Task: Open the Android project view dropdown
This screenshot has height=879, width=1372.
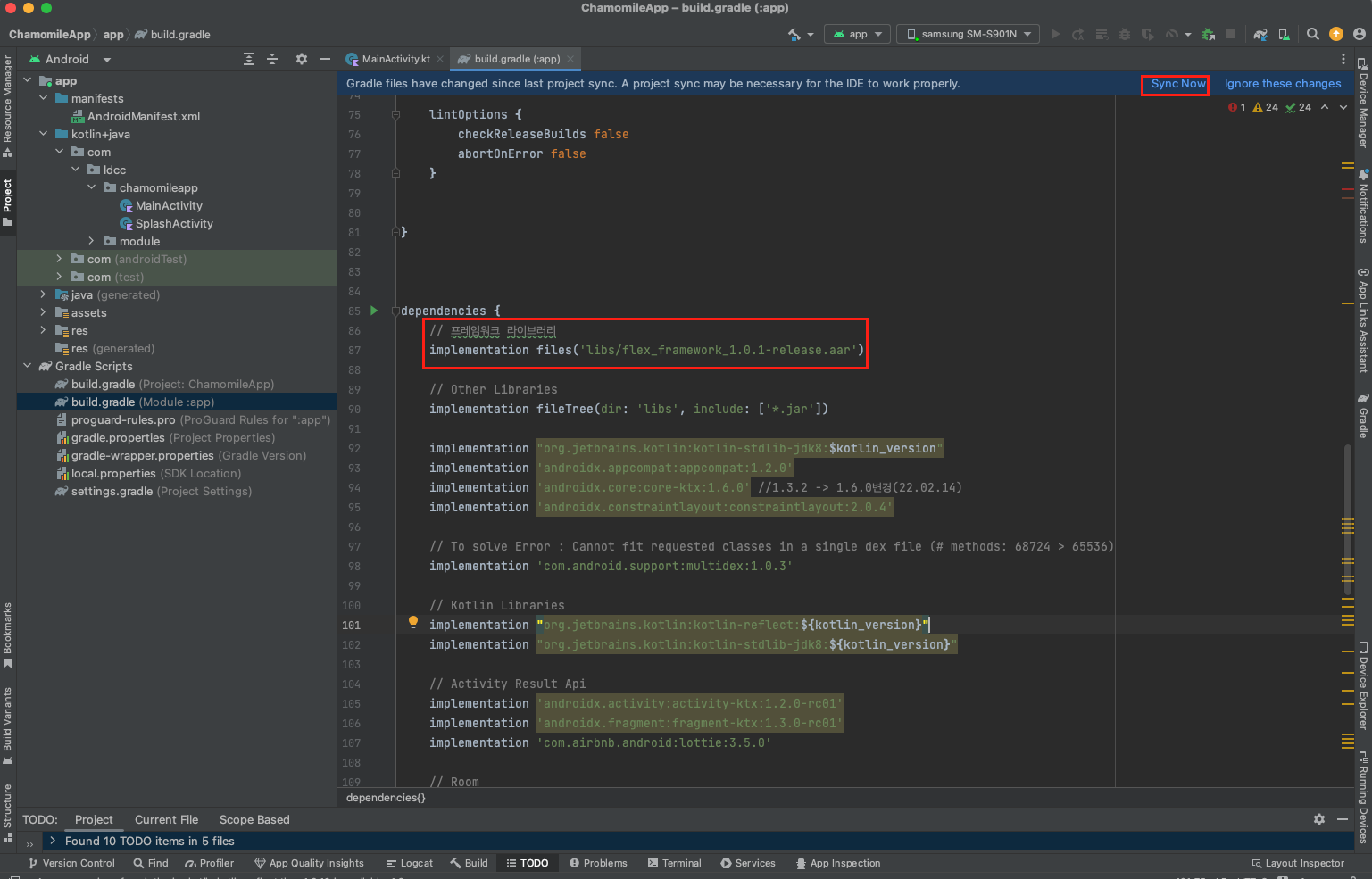Action: click(71, 59)
